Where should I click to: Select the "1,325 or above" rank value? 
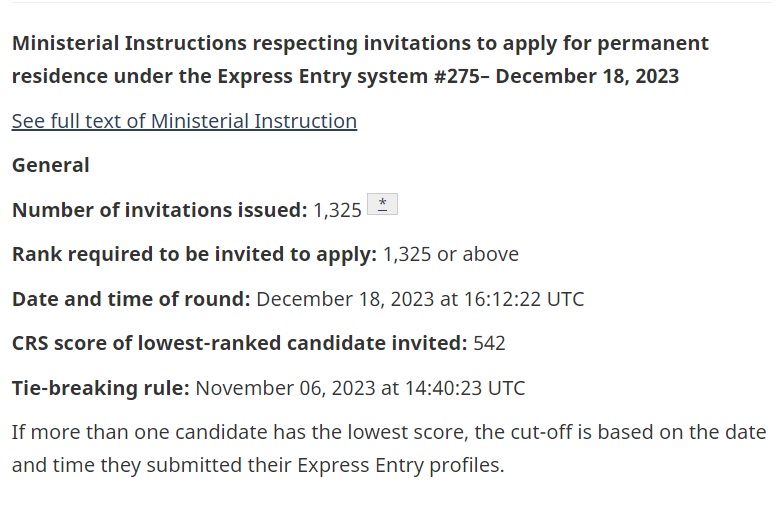(450, 254)
